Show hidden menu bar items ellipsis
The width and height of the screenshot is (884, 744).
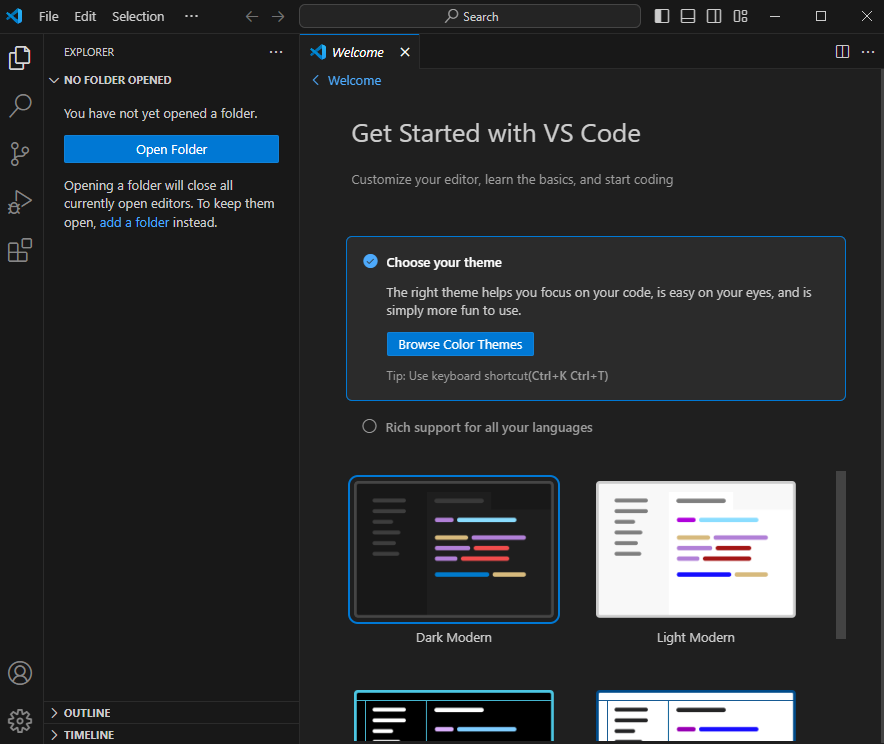(192, 16)
